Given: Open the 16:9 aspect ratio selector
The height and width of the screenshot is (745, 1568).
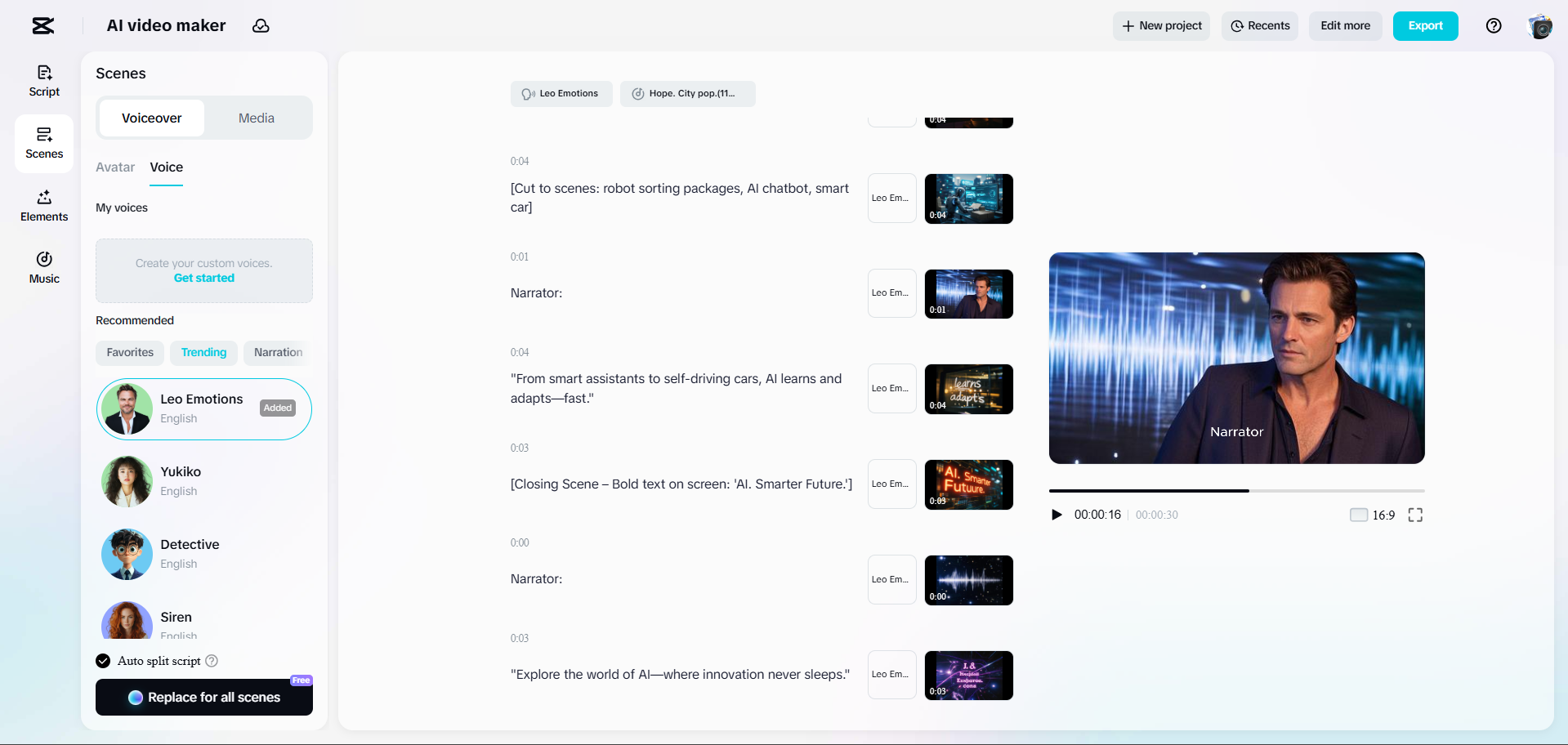Looking at the screenshot, I should pyautogui.click(x=1373, y=515).
